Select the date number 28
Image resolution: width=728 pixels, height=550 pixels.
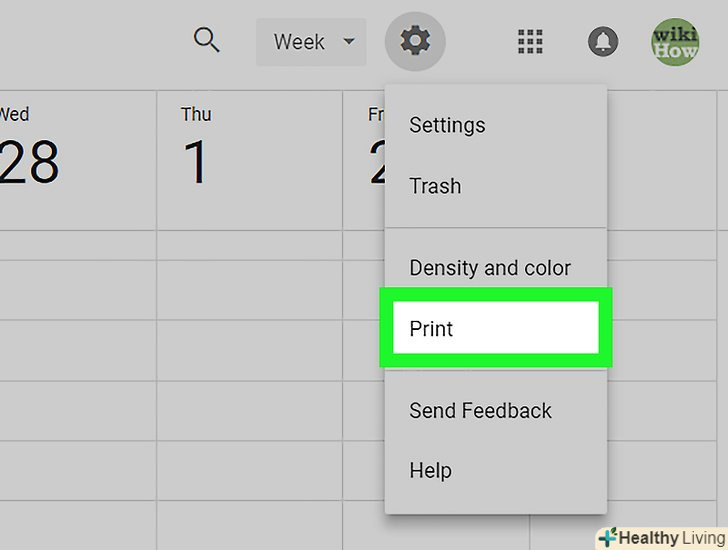click(x=30, y=163)
